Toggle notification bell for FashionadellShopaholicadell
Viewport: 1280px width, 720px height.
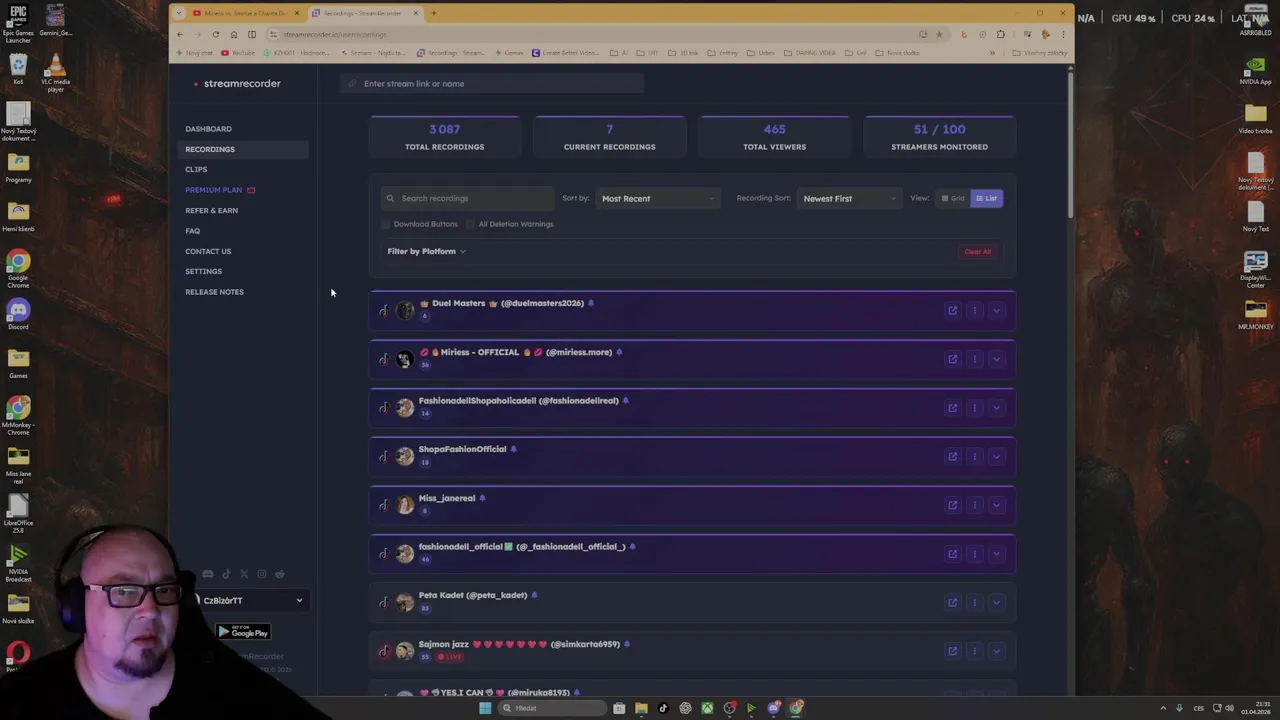[626, 401]
